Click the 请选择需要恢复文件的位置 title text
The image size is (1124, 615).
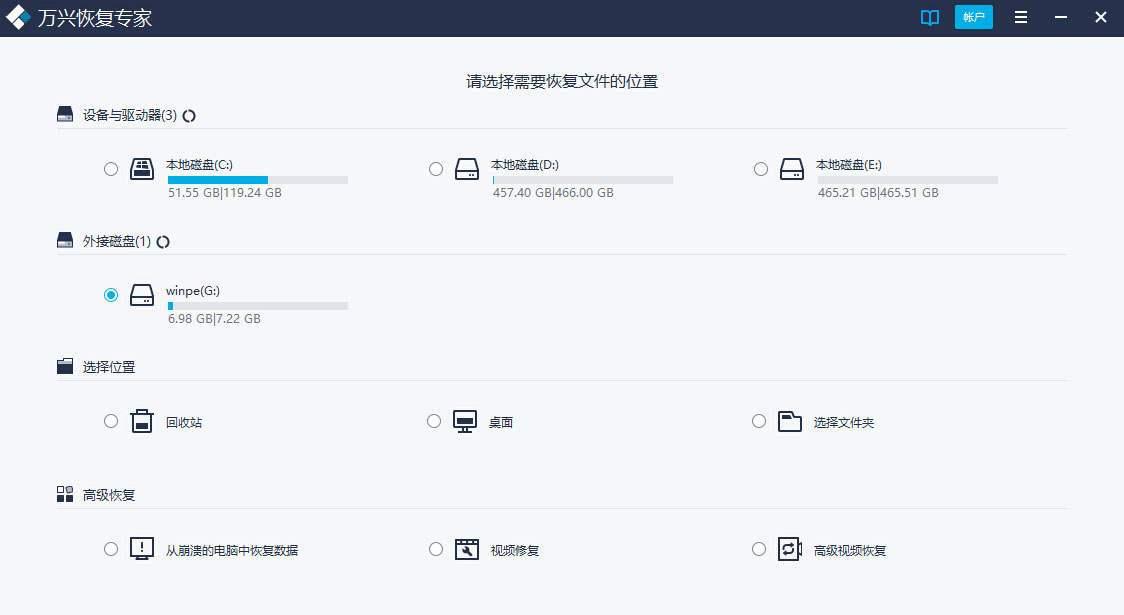click(x=562, y=82)
